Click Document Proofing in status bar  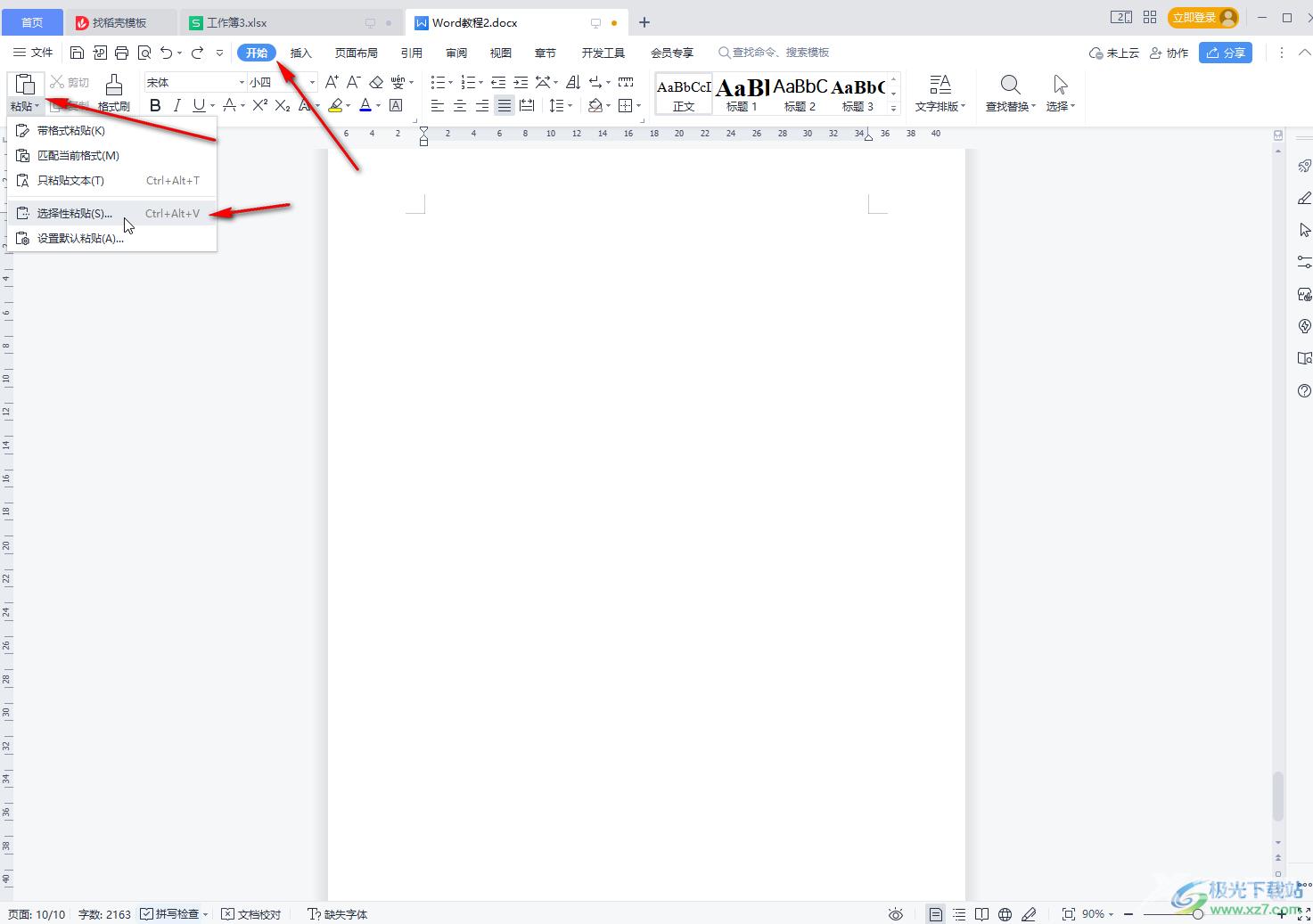(x=251, y=914)
